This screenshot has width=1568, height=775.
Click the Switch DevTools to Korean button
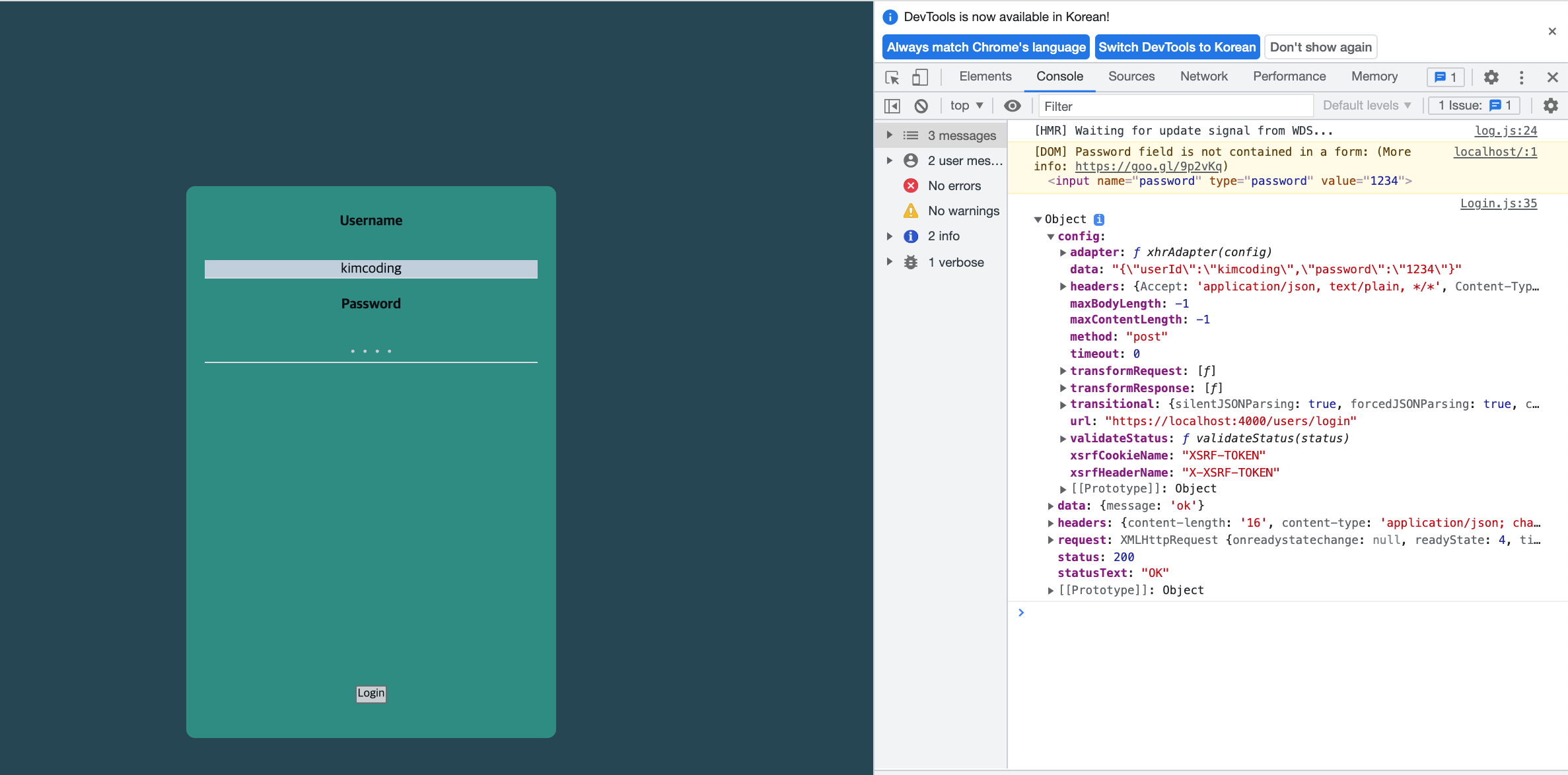[1176, 47]
